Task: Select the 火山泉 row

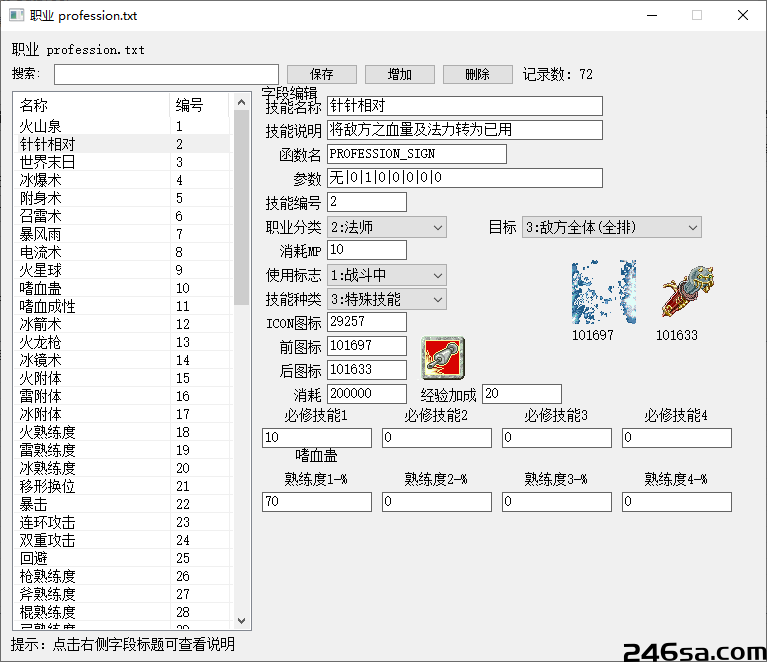Action: pyautogui.click(x=122, y=126)
